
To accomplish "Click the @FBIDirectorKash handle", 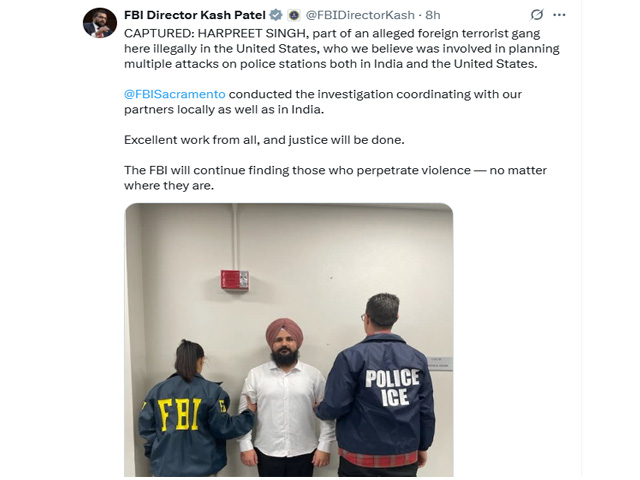I will [x=360, y=15].
